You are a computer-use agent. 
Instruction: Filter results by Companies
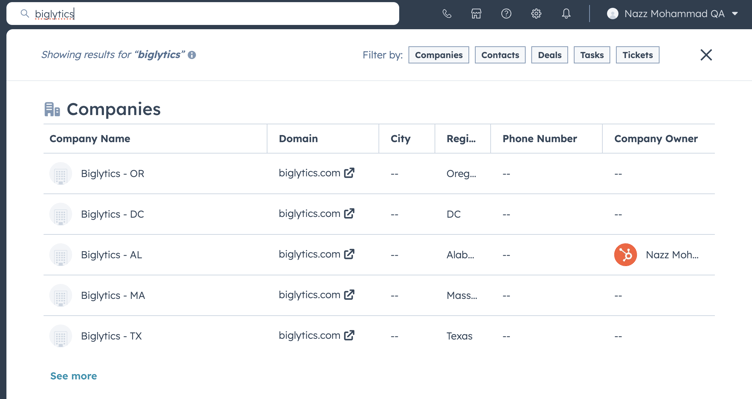click(x=438, y=55)
